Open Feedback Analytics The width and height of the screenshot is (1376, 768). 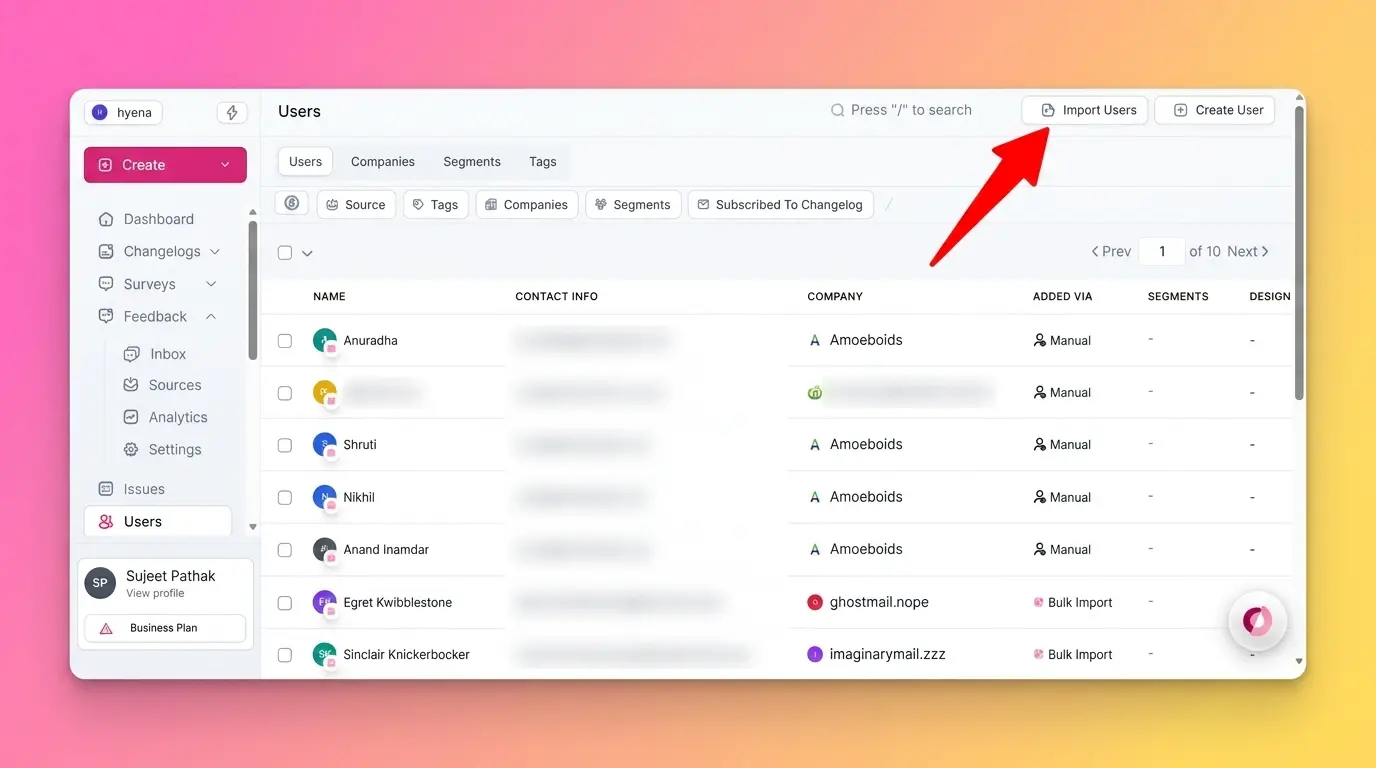(178, 417)
